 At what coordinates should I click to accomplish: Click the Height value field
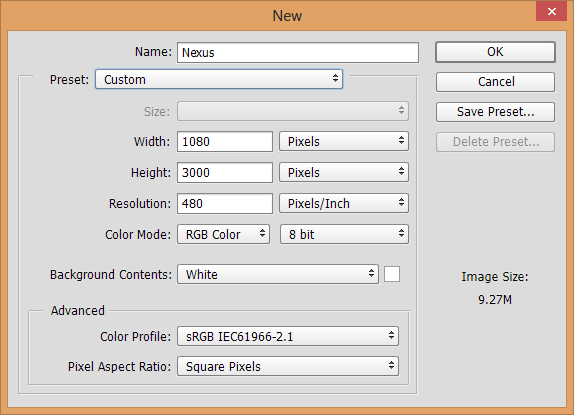point(225,172)
